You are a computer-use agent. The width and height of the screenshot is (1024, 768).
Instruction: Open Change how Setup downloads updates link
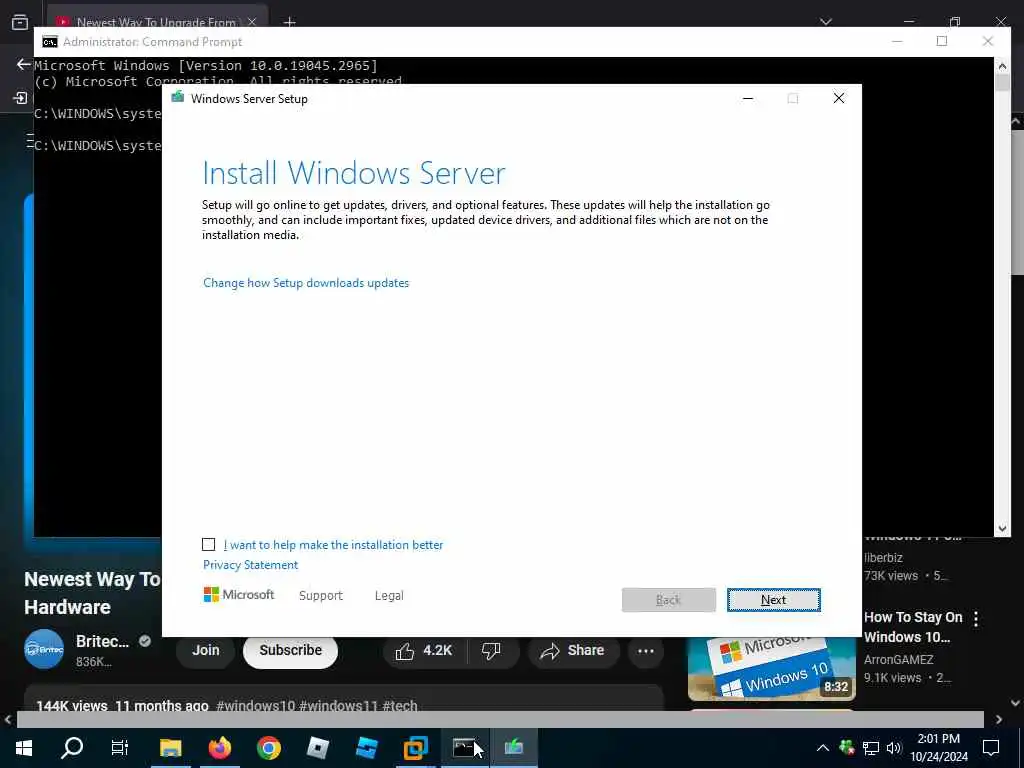pos(306,283)
